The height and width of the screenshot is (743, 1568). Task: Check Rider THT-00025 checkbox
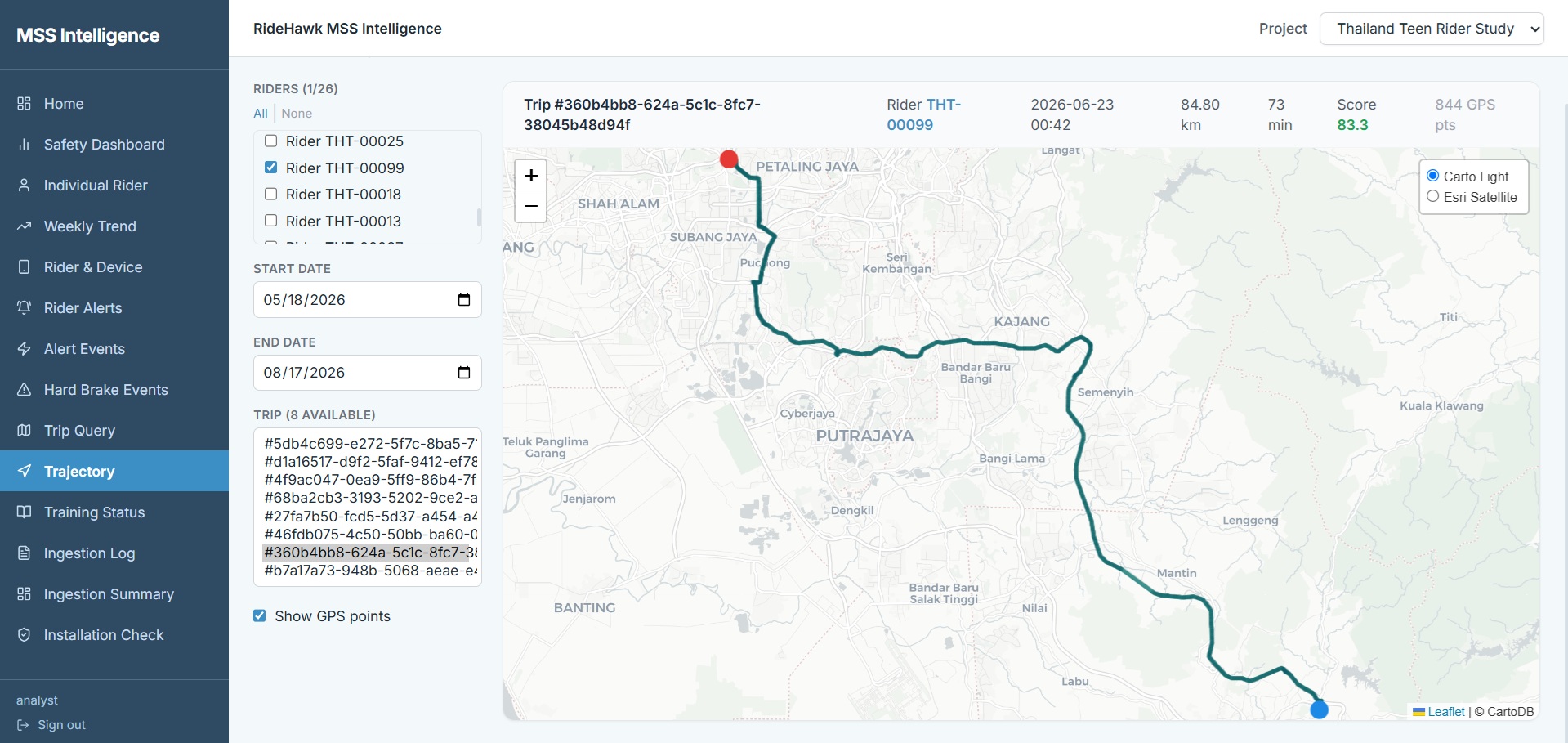(271, 141)
